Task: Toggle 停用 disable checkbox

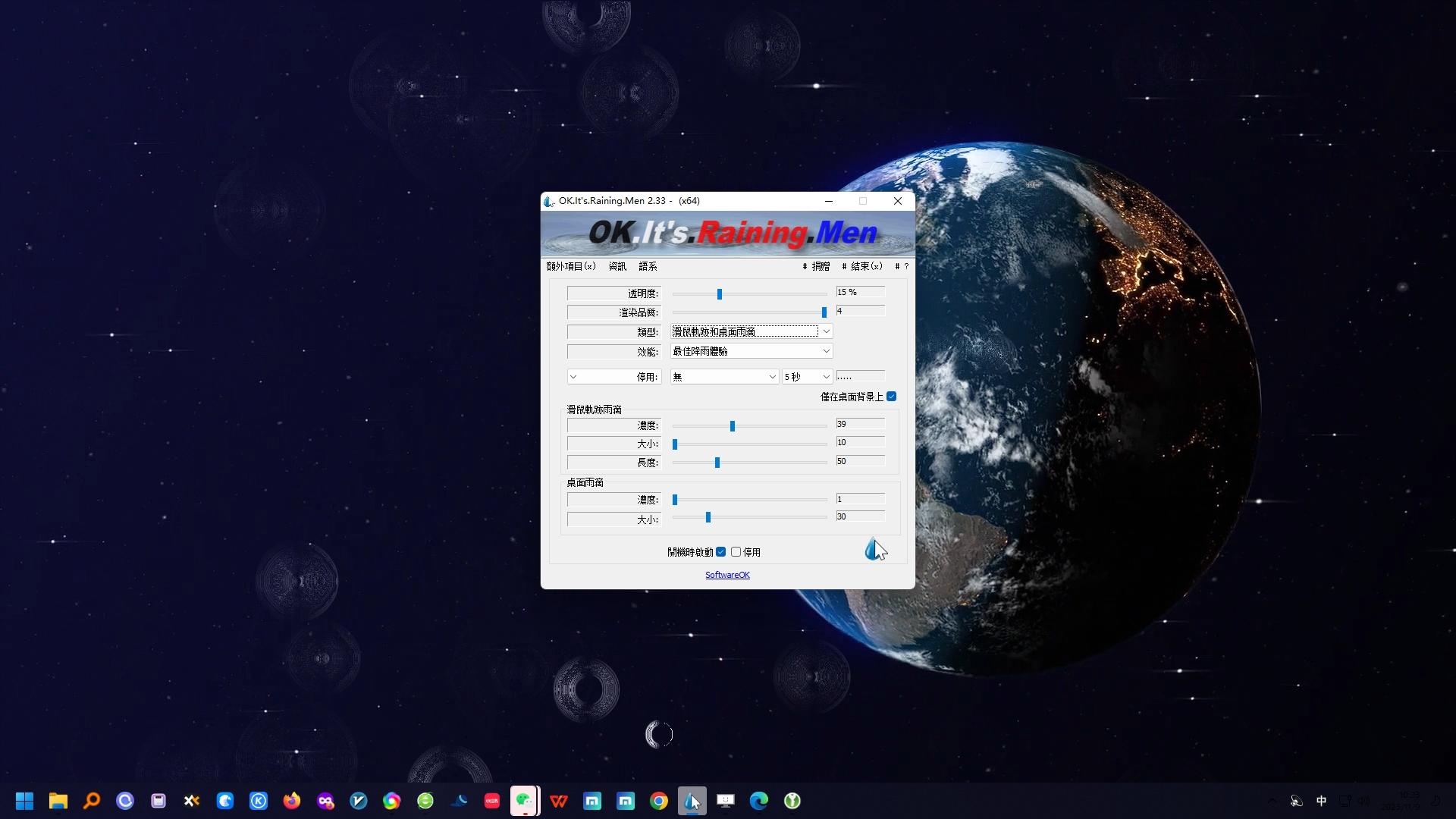Action: 735,552
